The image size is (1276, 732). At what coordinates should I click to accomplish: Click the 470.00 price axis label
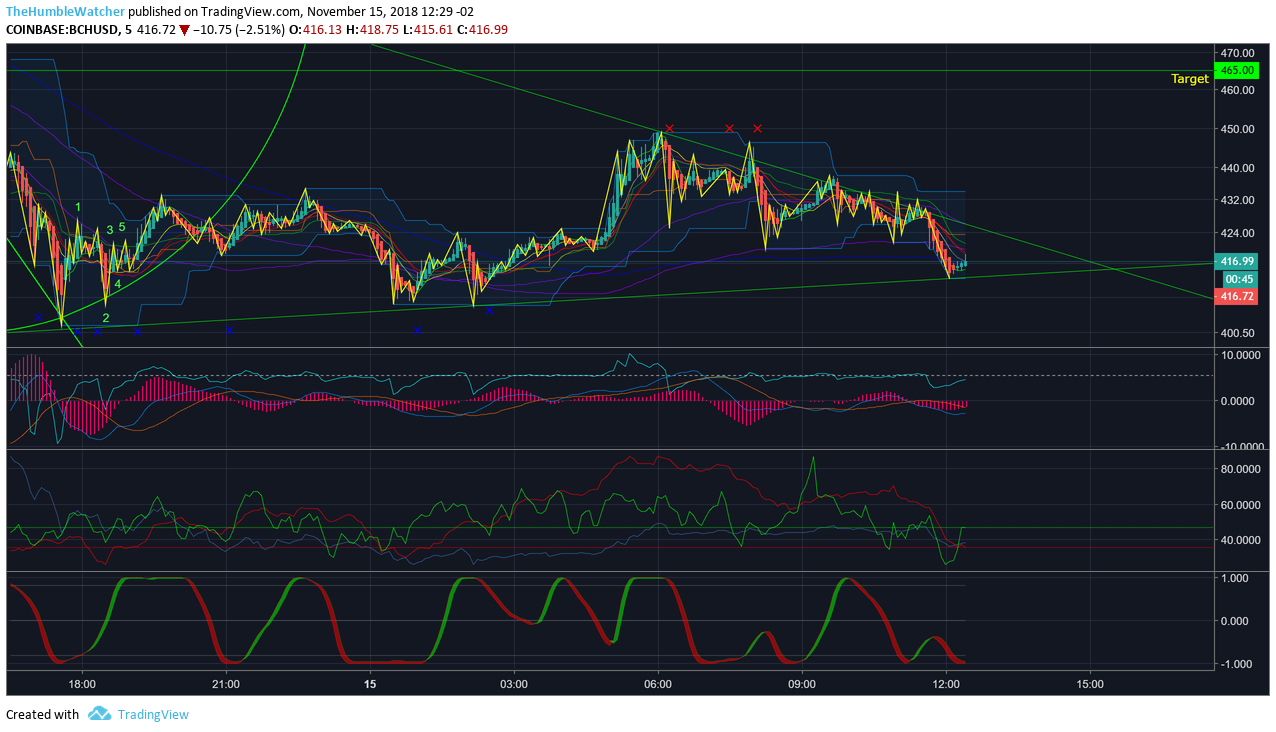[x=1237, y=52]
